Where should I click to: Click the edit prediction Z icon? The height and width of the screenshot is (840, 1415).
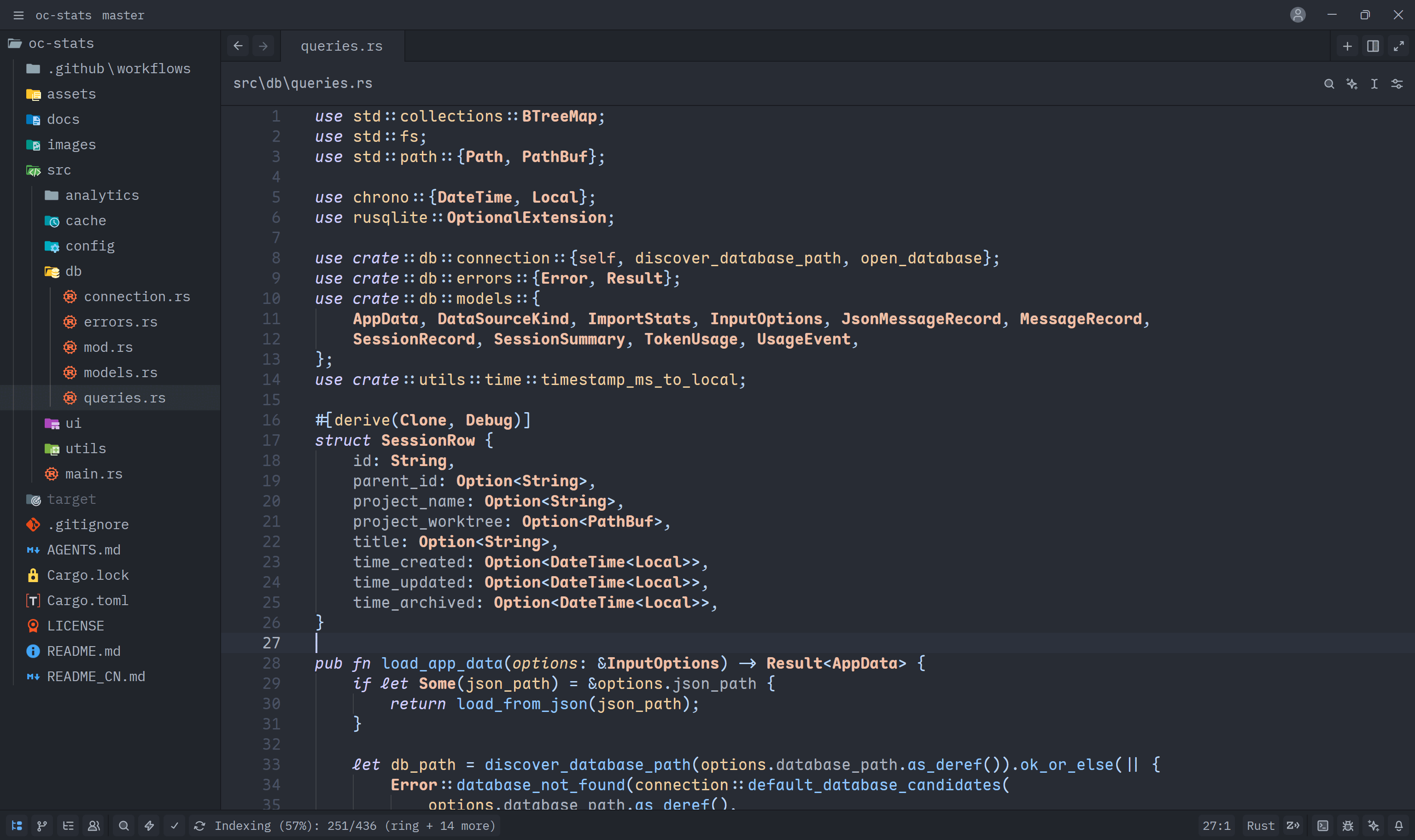click(1293, 826)
